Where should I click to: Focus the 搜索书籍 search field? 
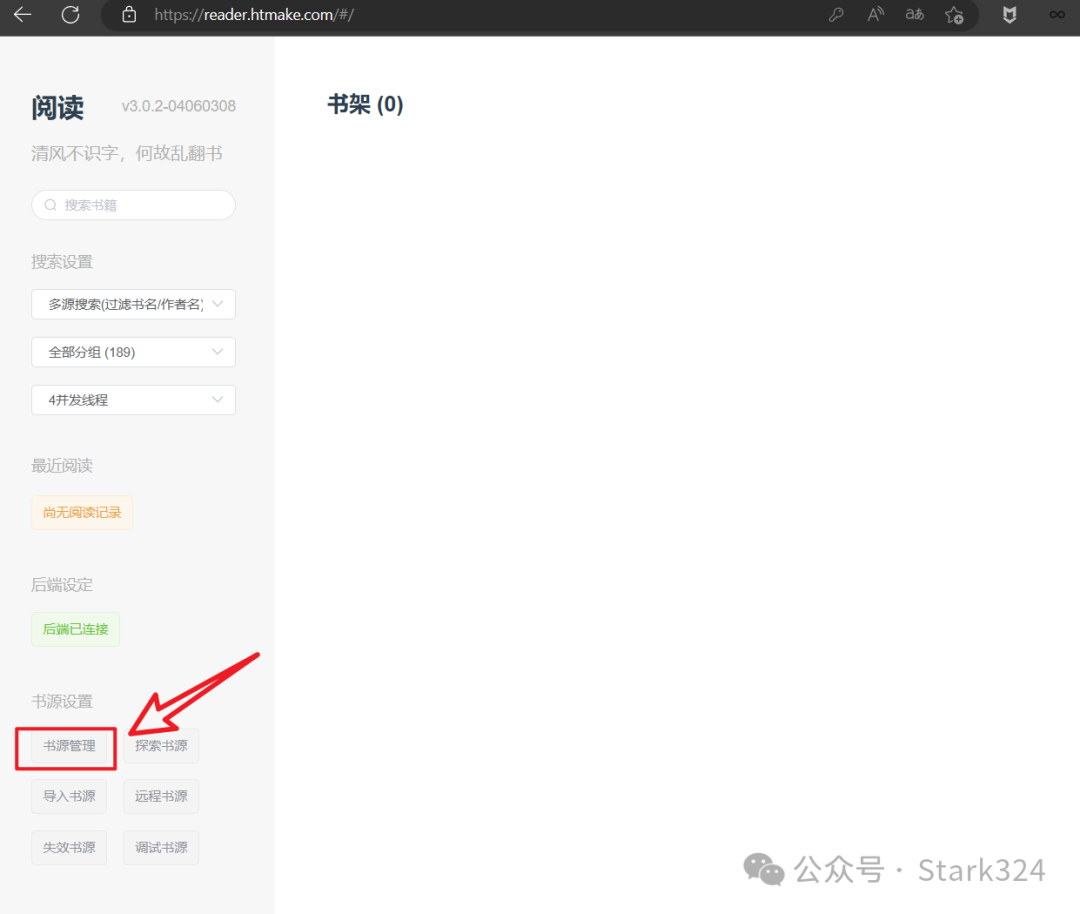pos(134,205)
